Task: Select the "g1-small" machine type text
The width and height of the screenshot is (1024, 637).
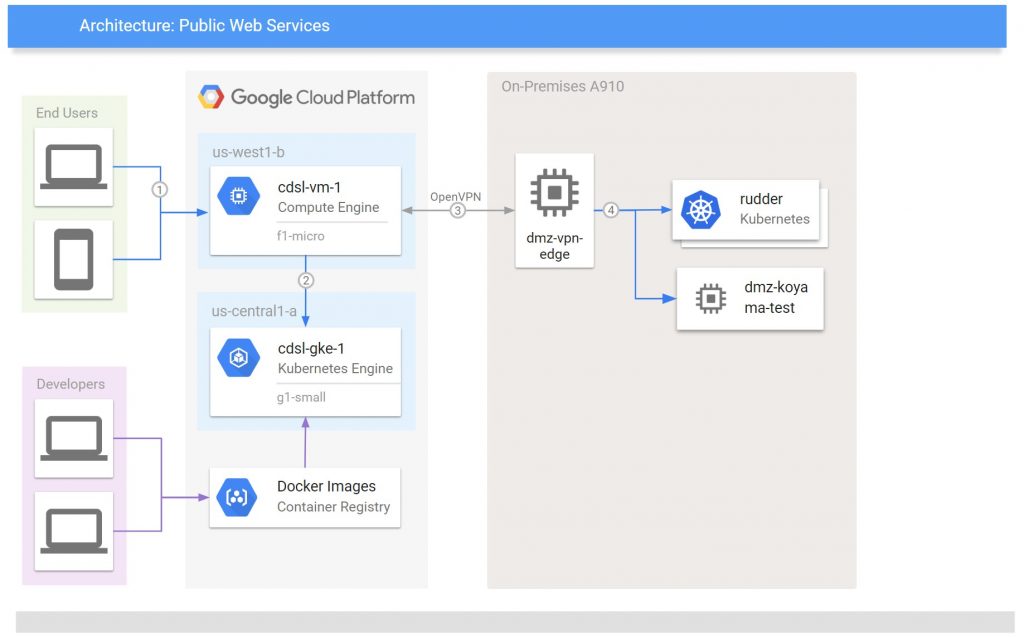Action: point(301,397)
